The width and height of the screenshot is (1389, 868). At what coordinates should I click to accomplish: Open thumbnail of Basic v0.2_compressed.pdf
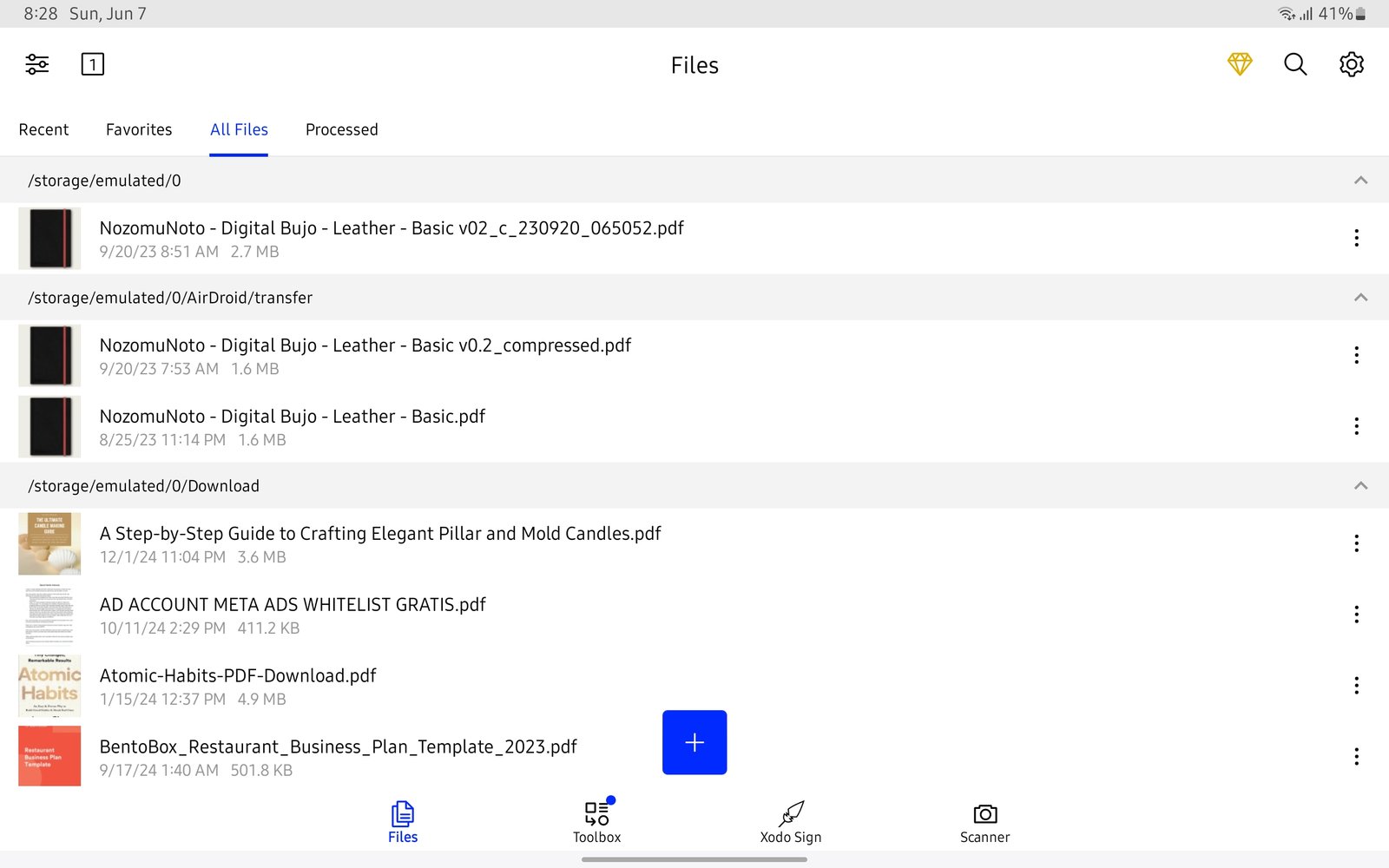tap(49, 355)
